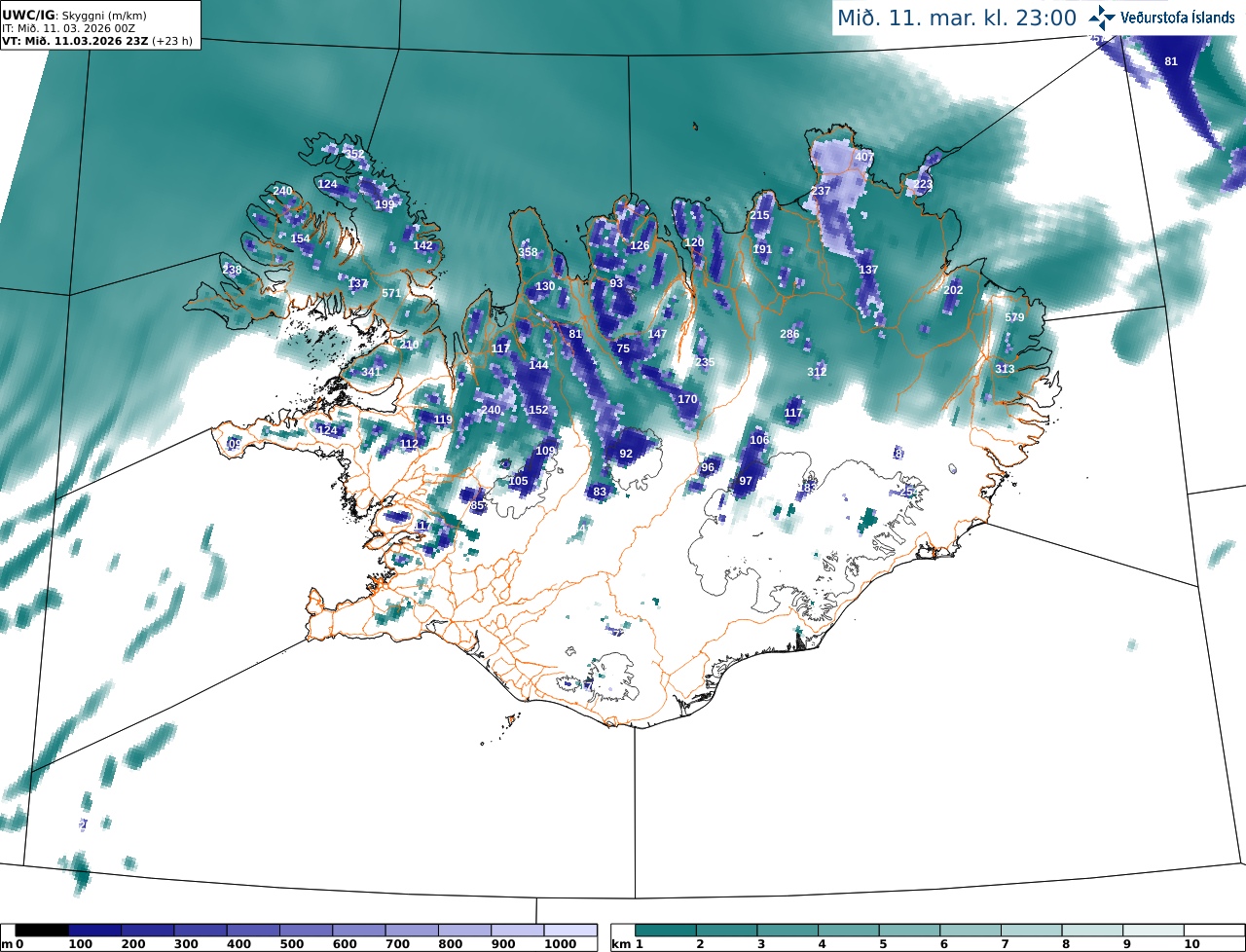Click the visibility value 215
This screenshot has width=1246, height=952.
pyautogui.click(x=760, y=215)
